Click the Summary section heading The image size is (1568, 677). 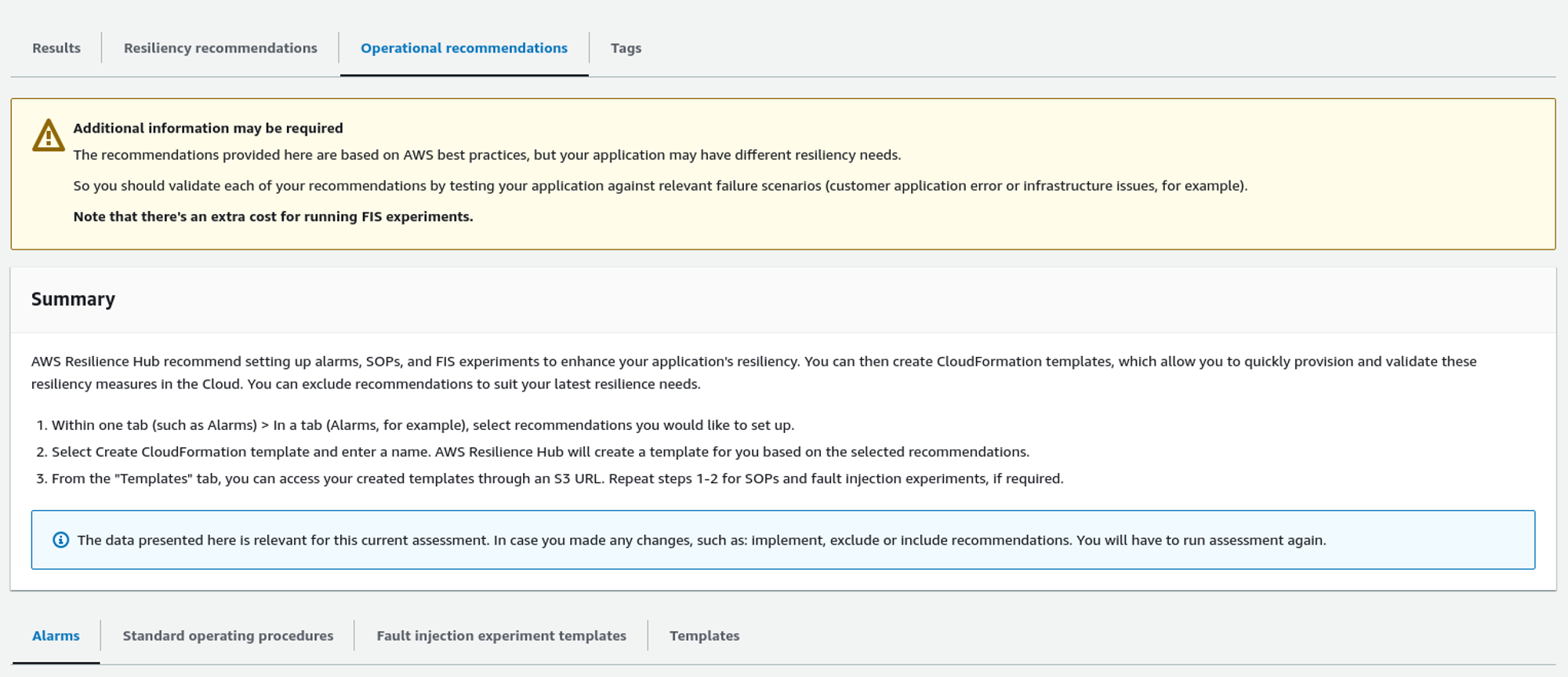click(73, 299)
